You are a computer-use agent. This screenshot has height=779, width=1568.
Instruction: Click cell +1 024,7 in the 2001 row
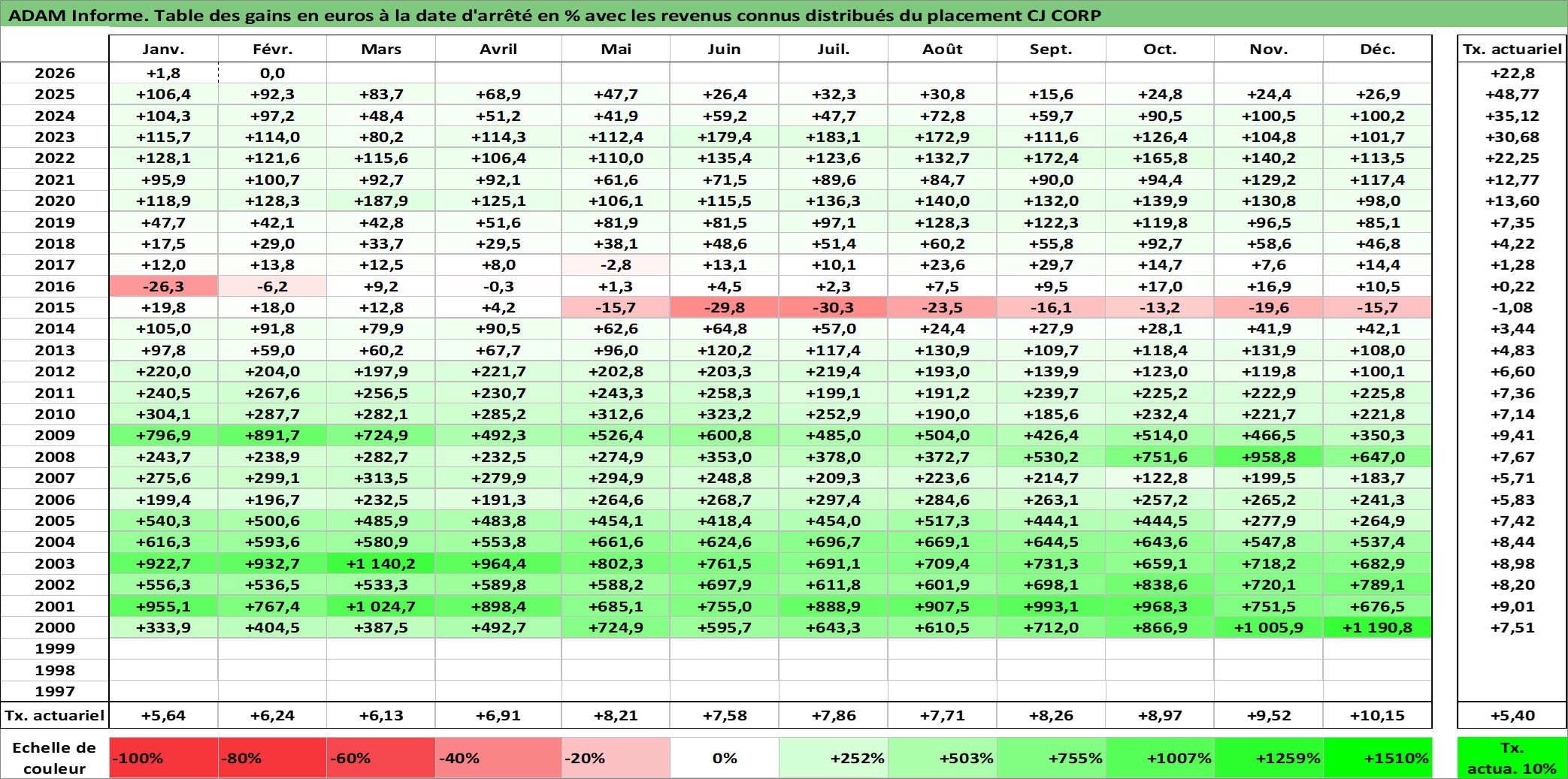coord(381,606)
